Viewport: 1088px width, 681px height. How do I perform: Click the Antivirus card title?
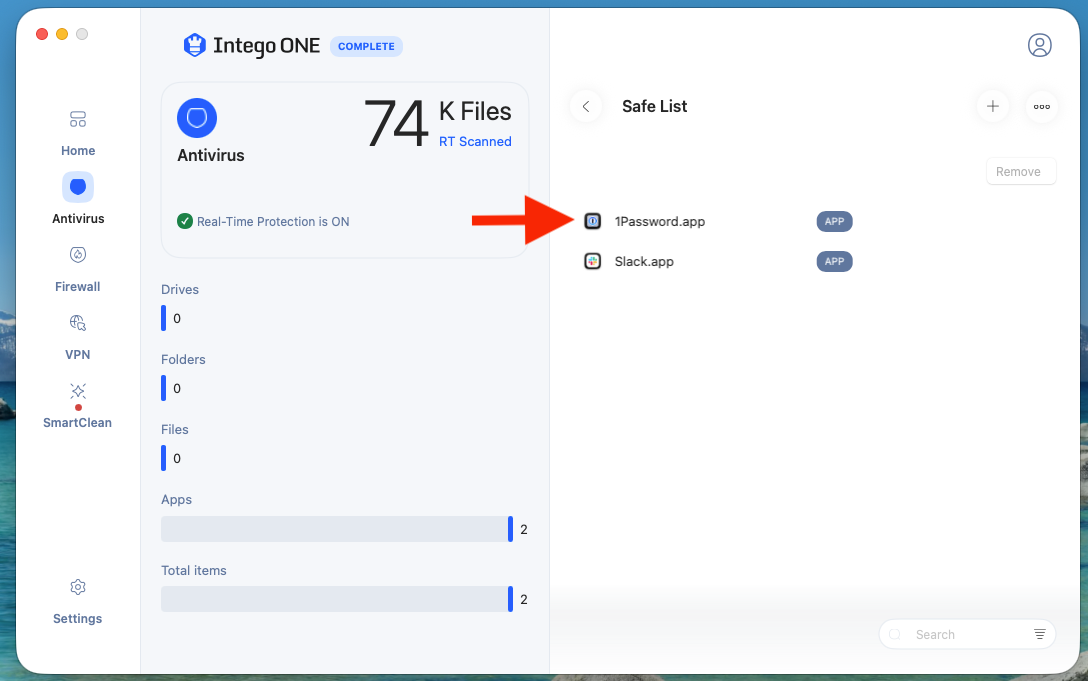(211, 155)
